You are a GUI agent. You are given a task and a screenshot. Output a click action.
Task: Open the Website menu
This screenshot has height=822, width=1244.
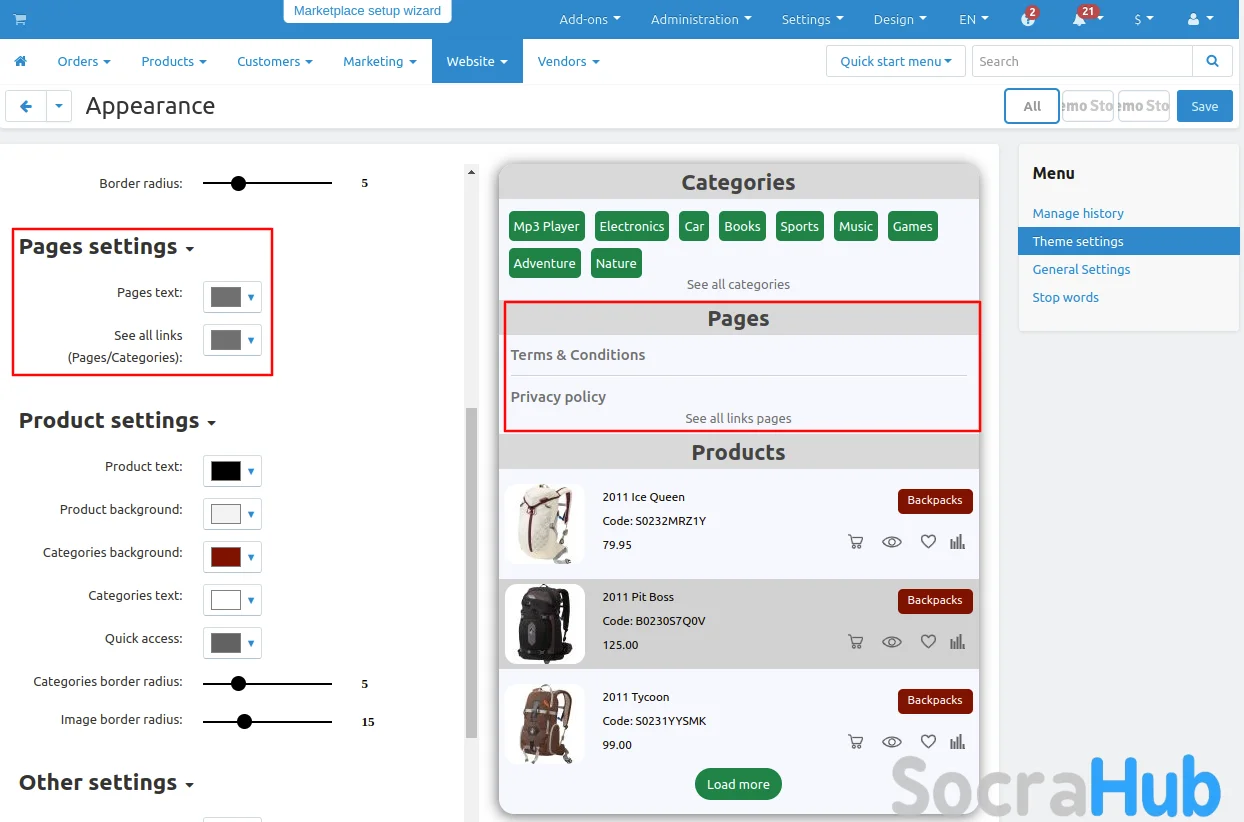pos(476,62)
